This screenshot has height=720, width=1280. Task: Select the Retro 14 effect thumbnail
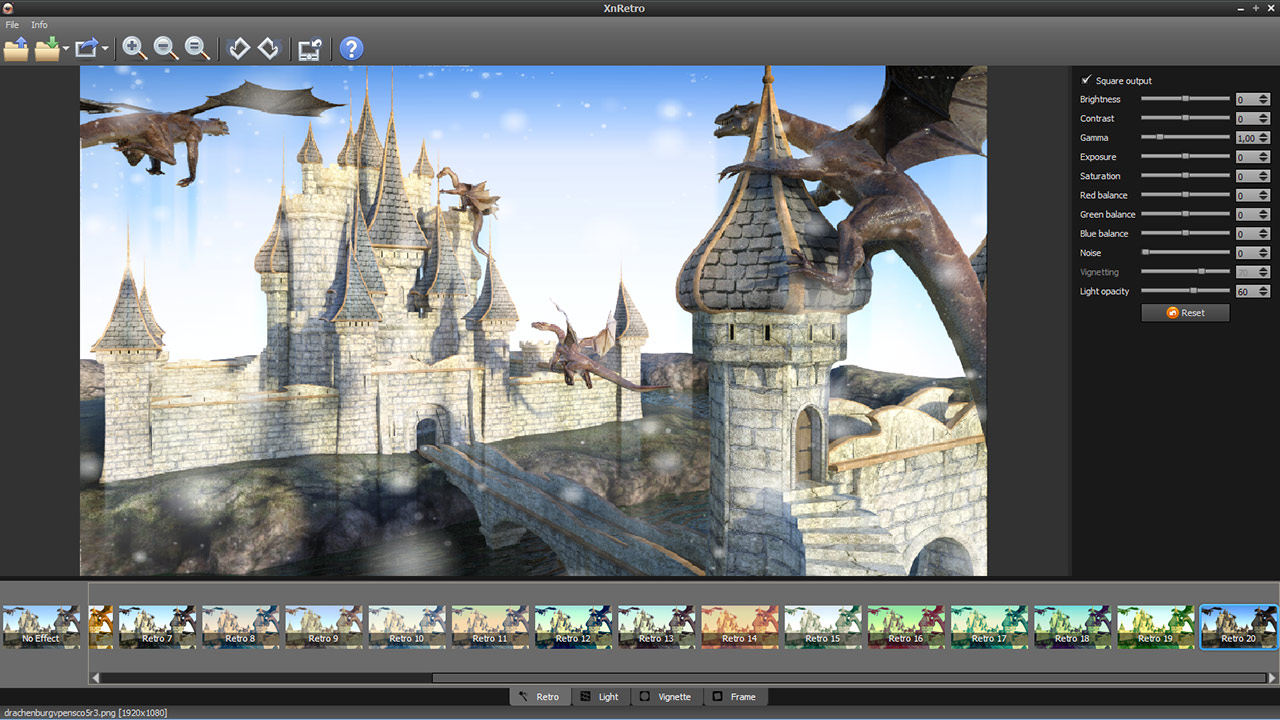coord(740,626)
